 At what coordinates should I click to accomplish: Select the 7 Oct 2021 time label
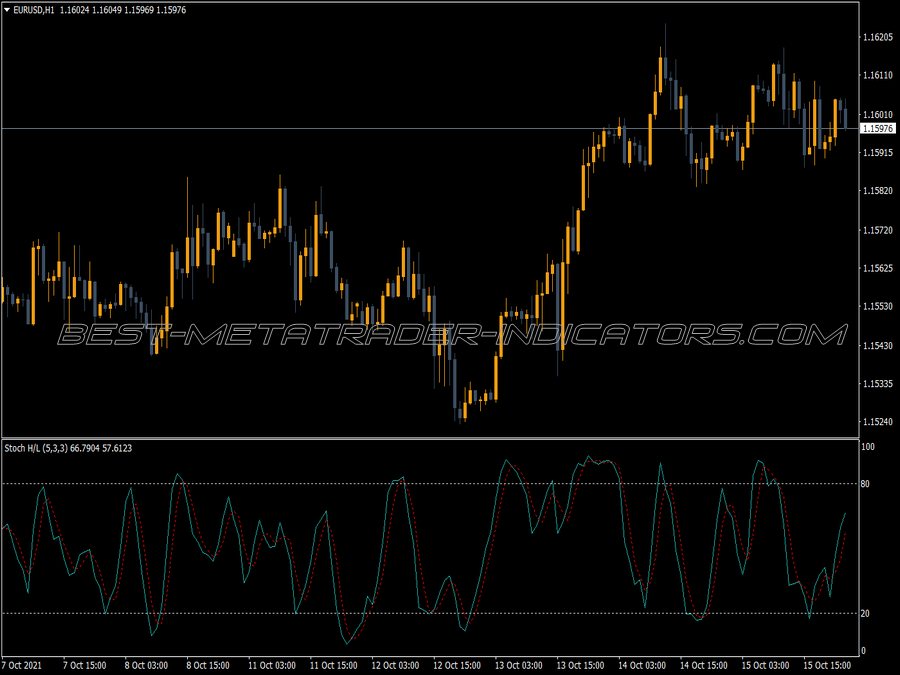tap(22, 666)
